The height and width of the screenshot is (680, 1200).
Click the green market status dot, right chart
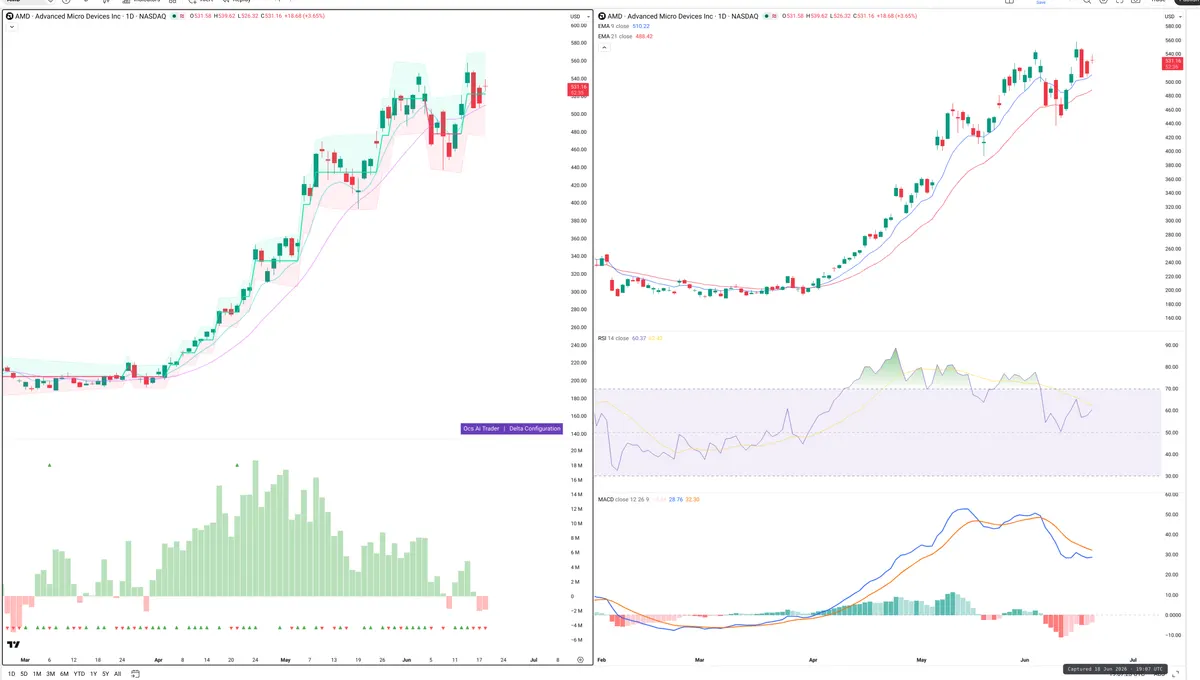click(769, 17)
